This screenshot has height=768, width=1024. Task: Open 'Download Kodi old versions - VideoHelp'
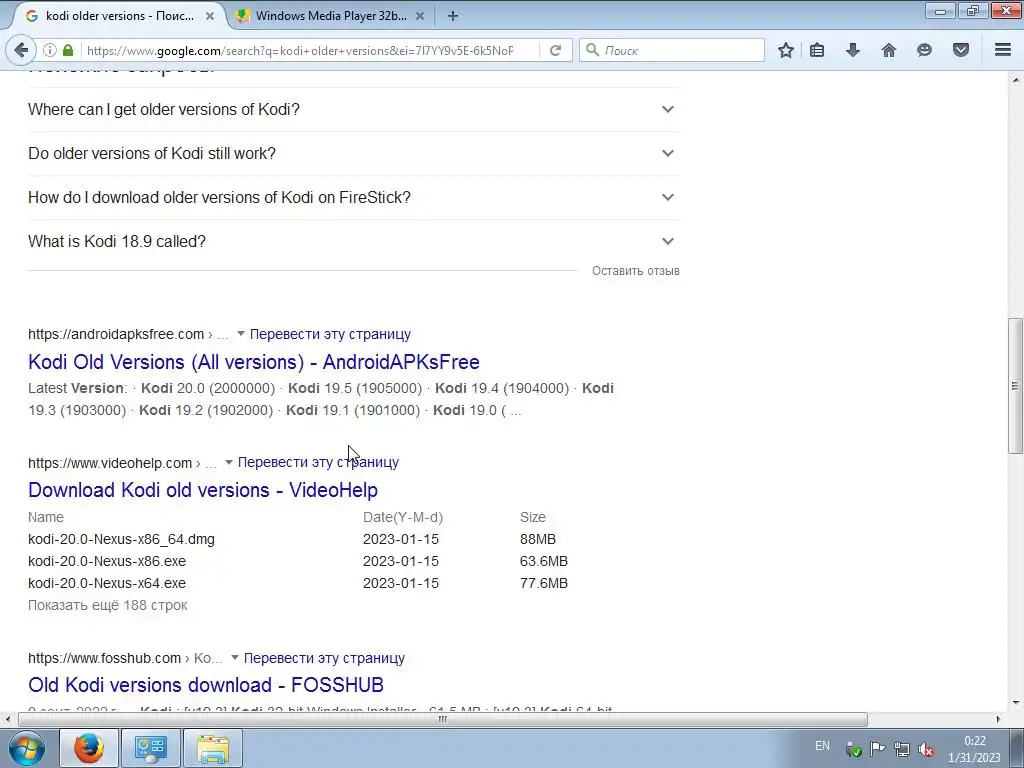point(203,490)
